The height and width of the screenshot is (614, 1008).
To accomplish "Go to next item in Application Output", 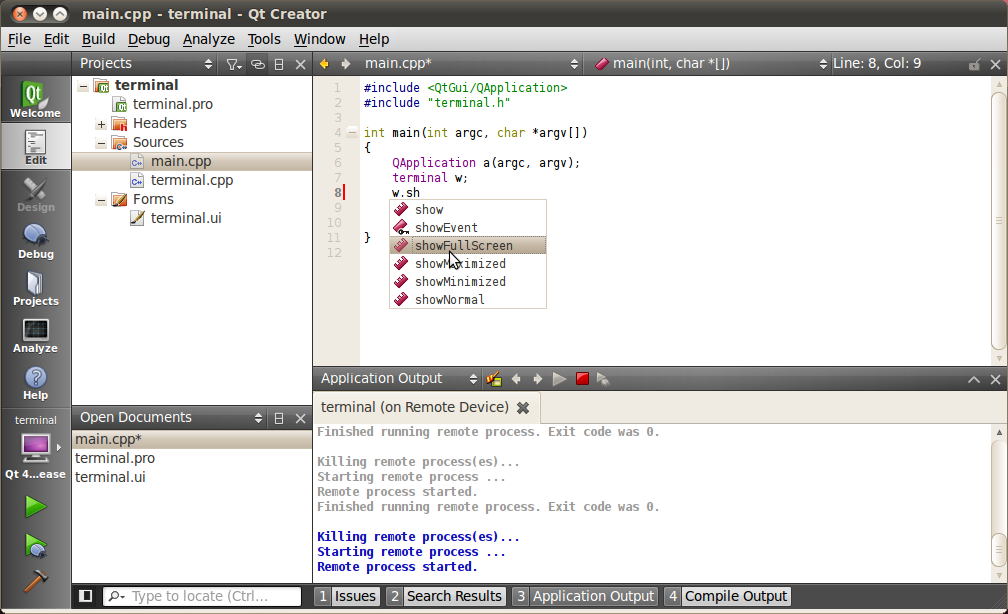I will click(537, 379).
